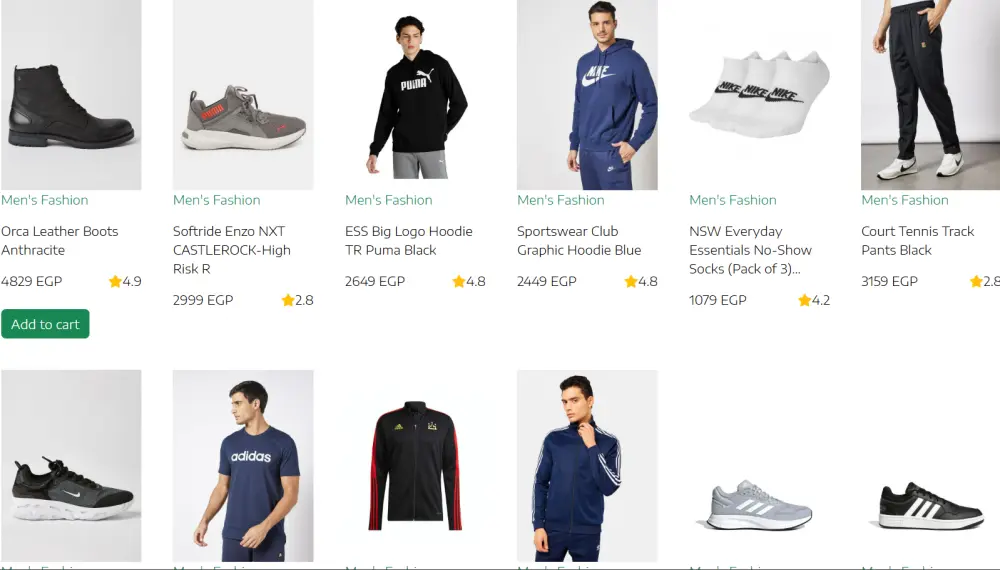Viewport: 1000px width, 570px height.
Task: Select the black and red jacket image
Action: [415, 465]
